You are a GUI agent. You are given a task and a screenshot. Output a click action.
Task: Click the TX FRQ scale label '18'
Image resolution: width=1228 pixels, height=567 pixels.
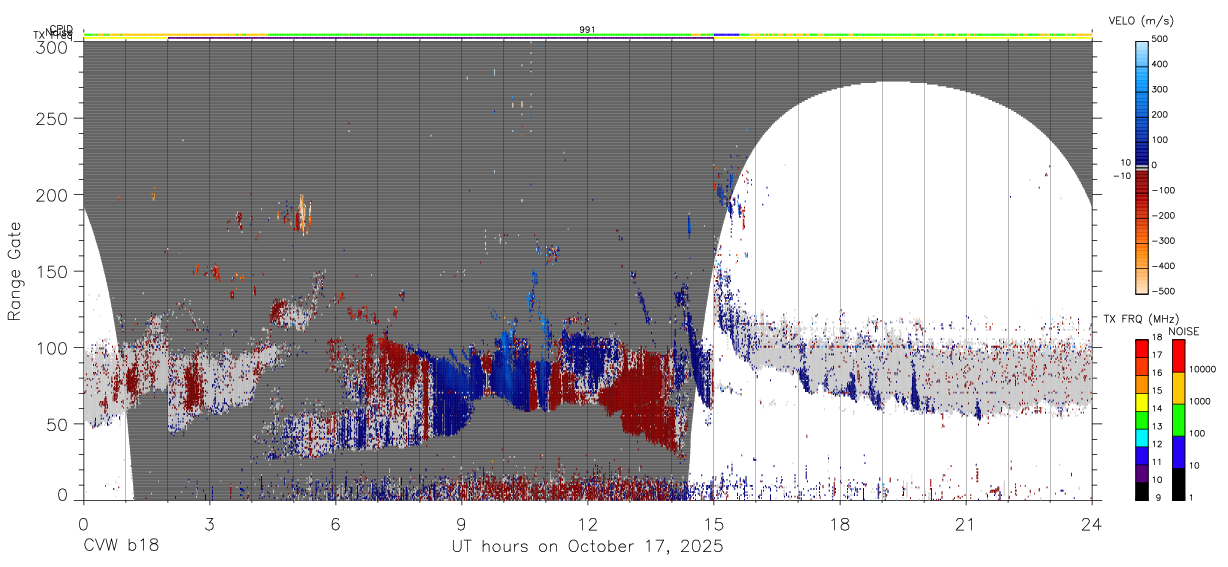1158,339
